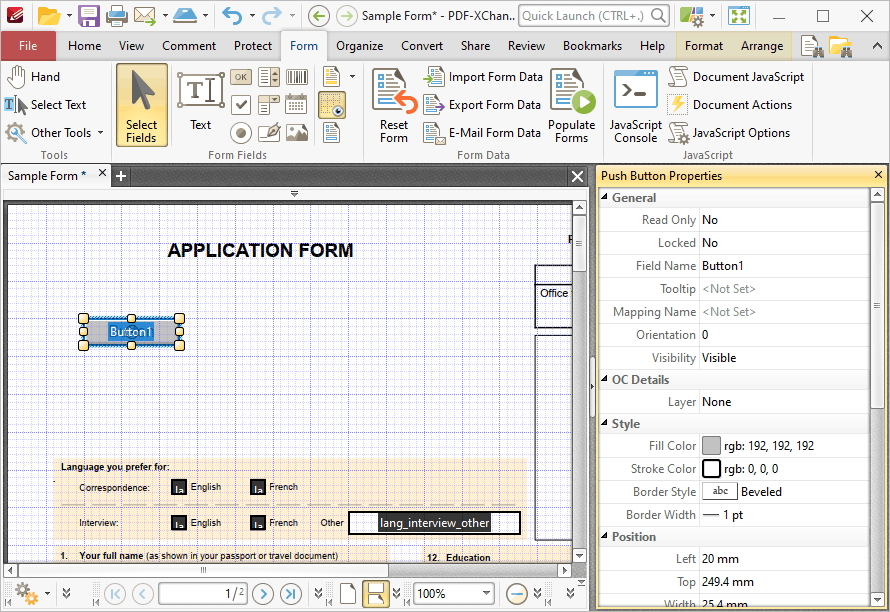
Task: Pick the Date field tool
Action: (296, 104)
